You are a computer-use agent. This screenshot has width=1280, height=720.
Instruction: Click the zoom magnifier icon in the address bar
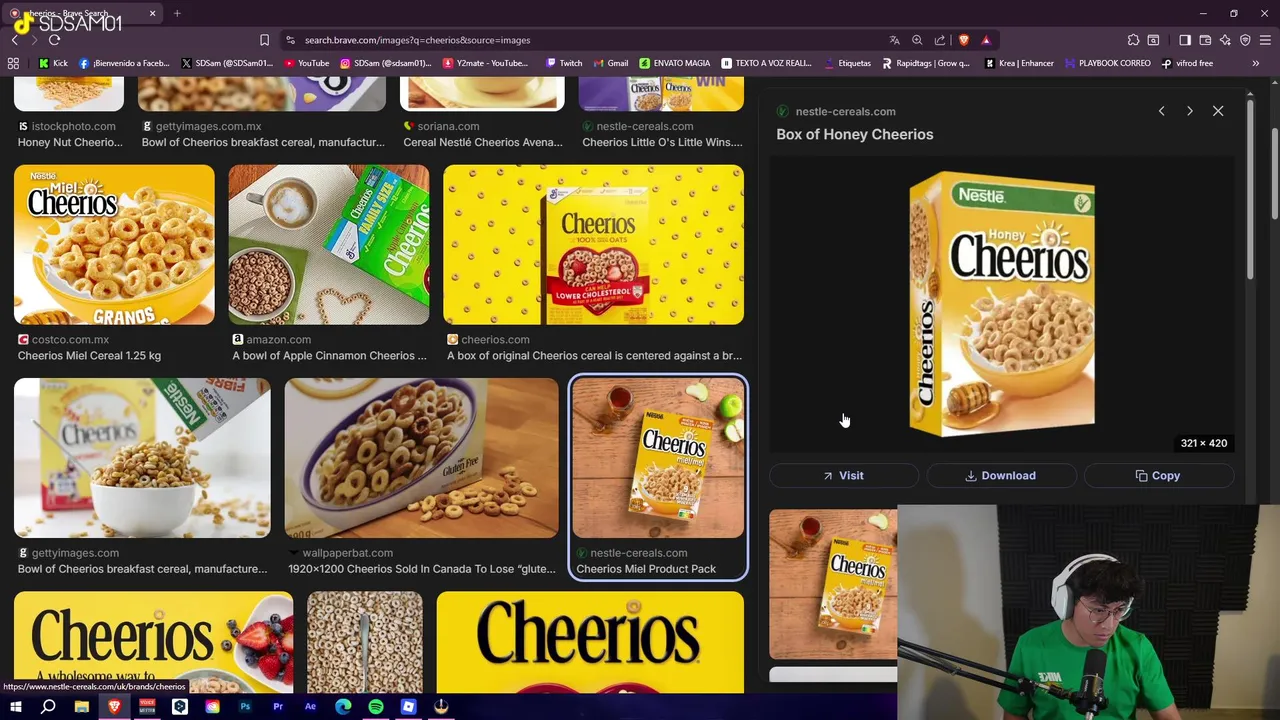(x=917, y=40)
